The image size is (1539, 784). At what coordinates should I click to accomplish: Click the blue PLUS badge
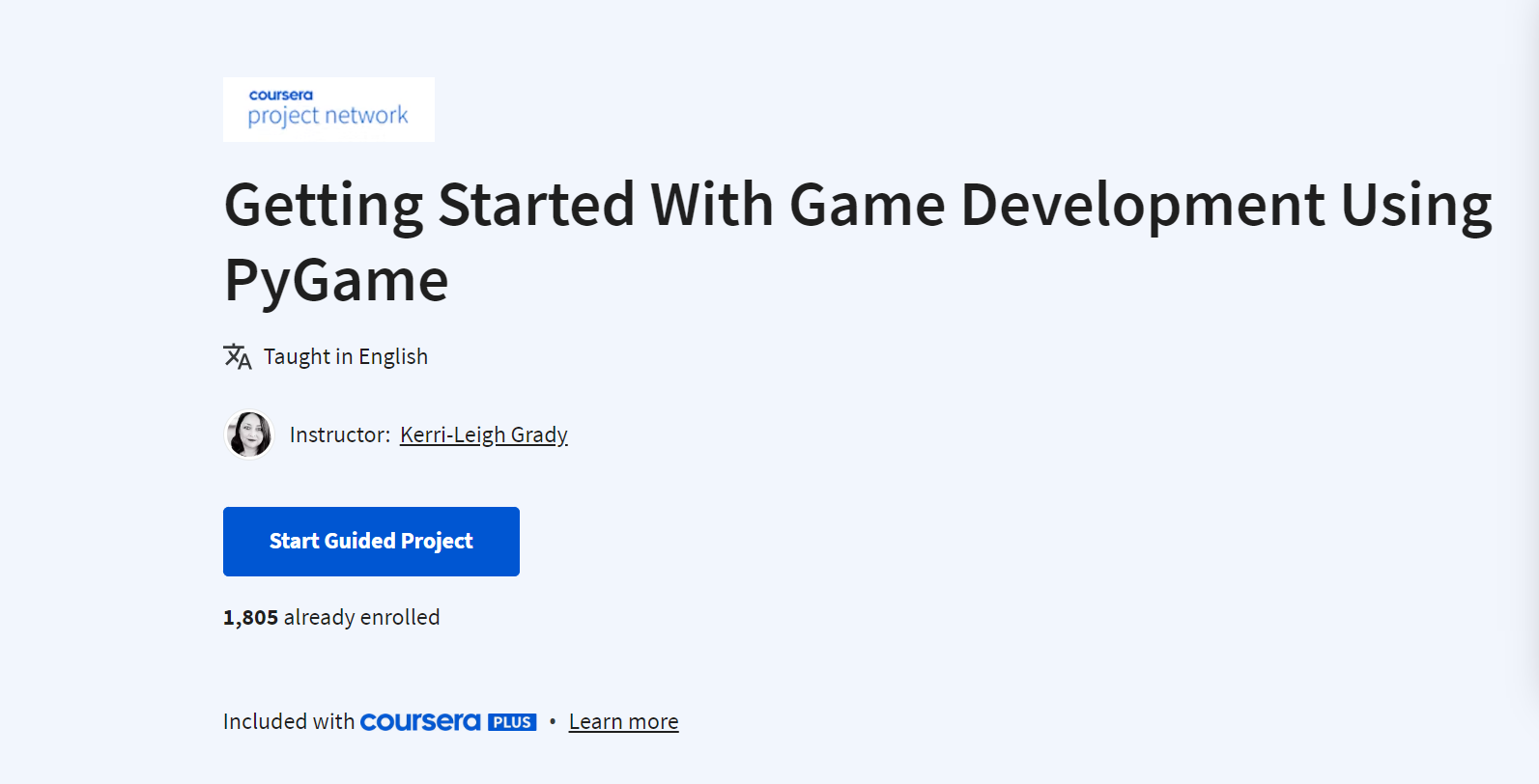[x=512, y=722]
